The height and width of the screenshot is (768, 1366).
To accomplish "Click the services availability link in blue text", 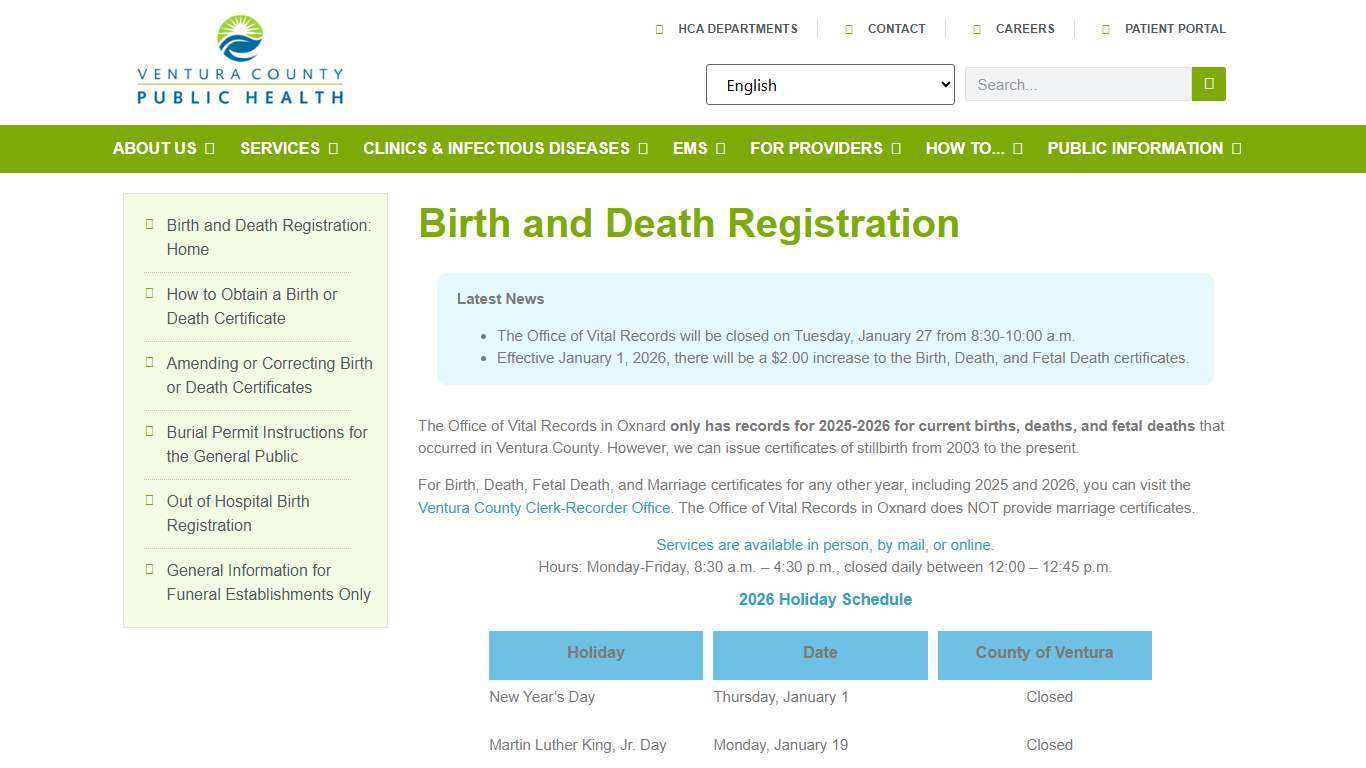I will pyautogui.click(x=824, y=544).
